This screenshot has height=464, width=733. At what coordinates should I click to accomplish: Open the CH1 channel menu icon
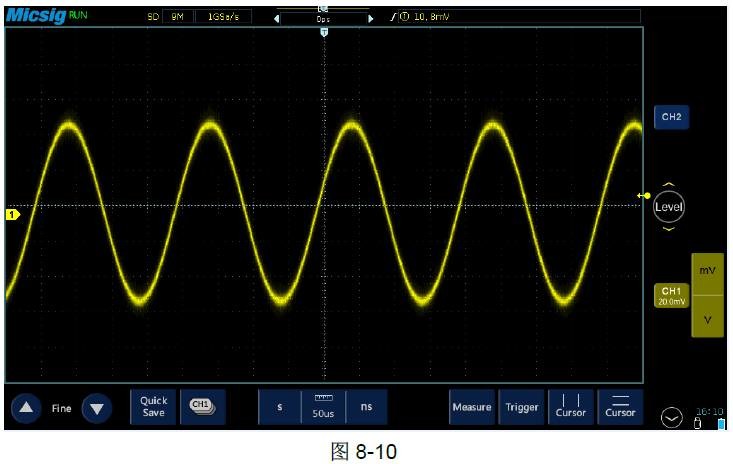202,406
